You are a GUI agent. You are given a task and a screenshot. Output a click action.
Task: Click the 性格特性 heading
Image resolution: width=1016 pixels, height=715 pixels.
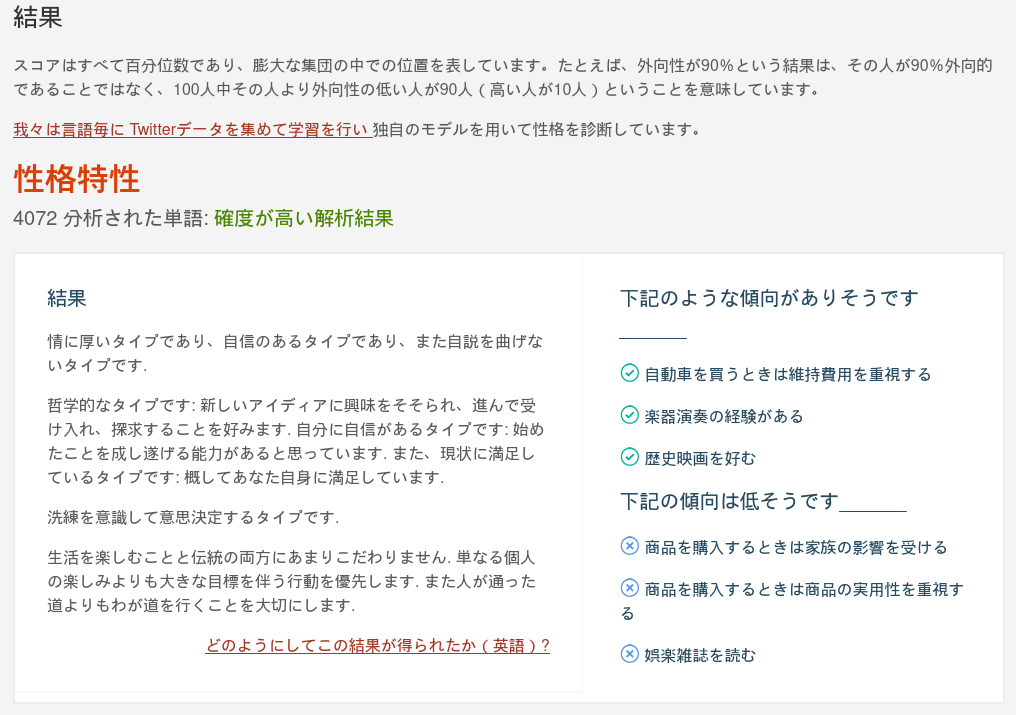(75, 183)
